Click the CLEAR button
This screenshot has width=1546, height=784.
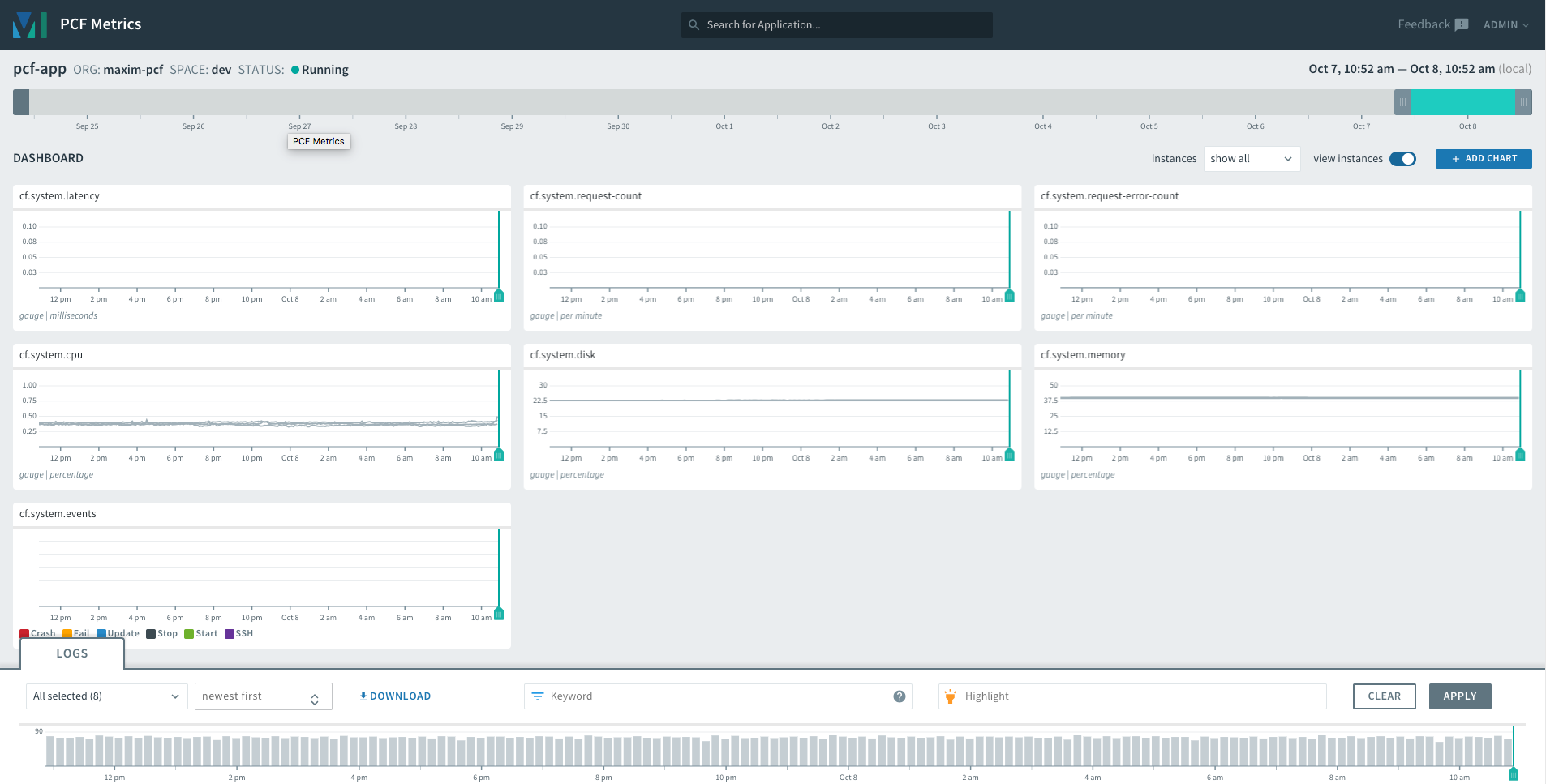coord(1383,696)
